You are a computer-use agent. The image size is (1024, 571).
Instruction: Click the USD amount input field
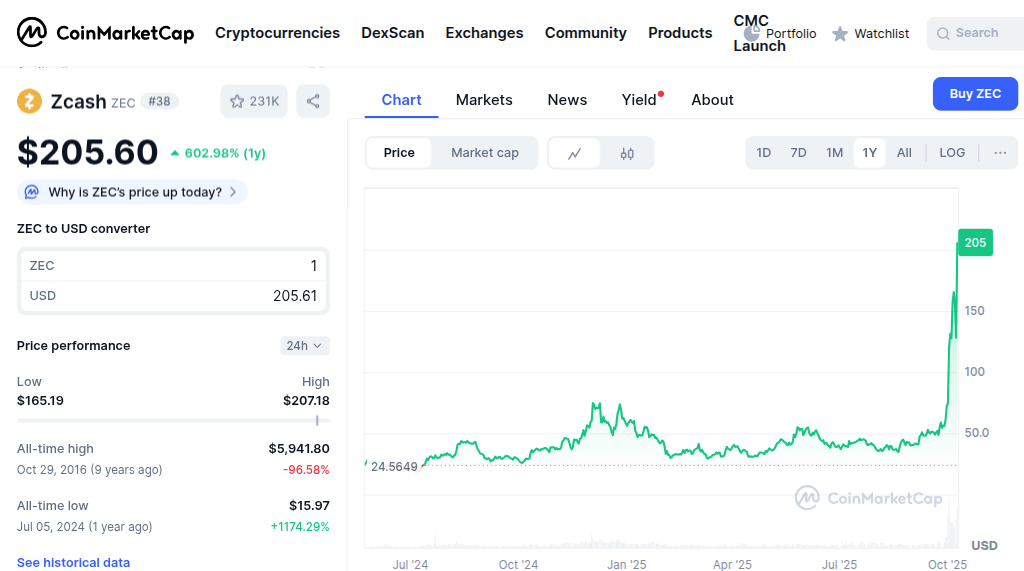click(x=173, y=296)
